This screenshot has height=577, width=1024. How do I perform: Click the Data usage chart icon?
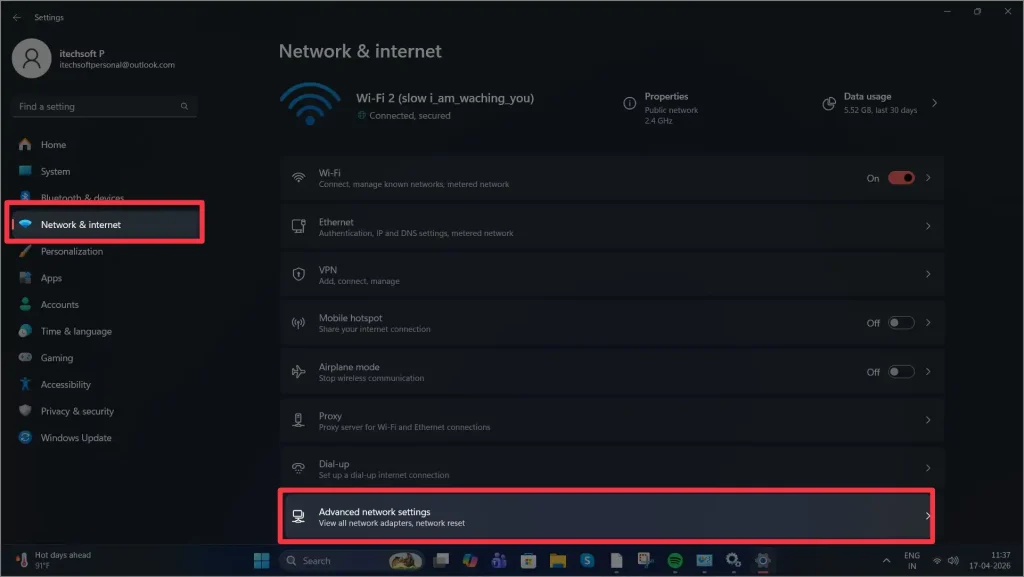[x=828, y=104]
